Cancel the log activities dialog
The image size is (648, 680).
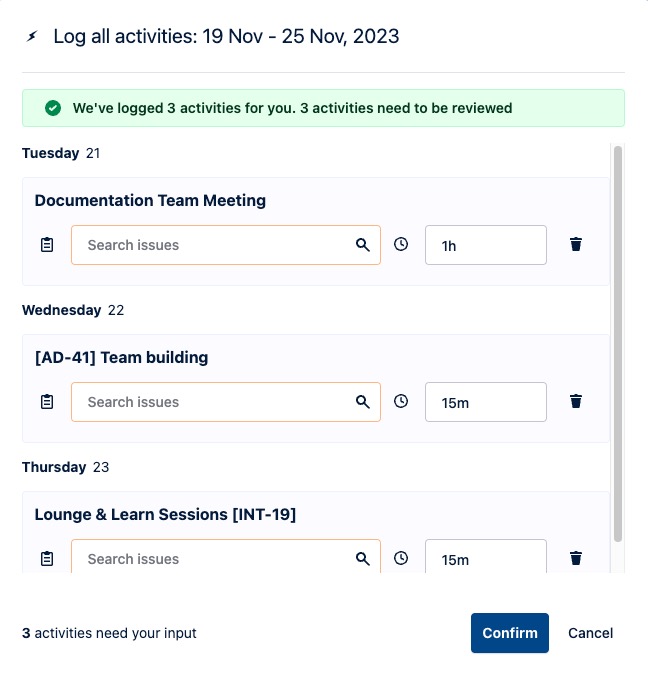pyautogui.click(x=591, y=633)
